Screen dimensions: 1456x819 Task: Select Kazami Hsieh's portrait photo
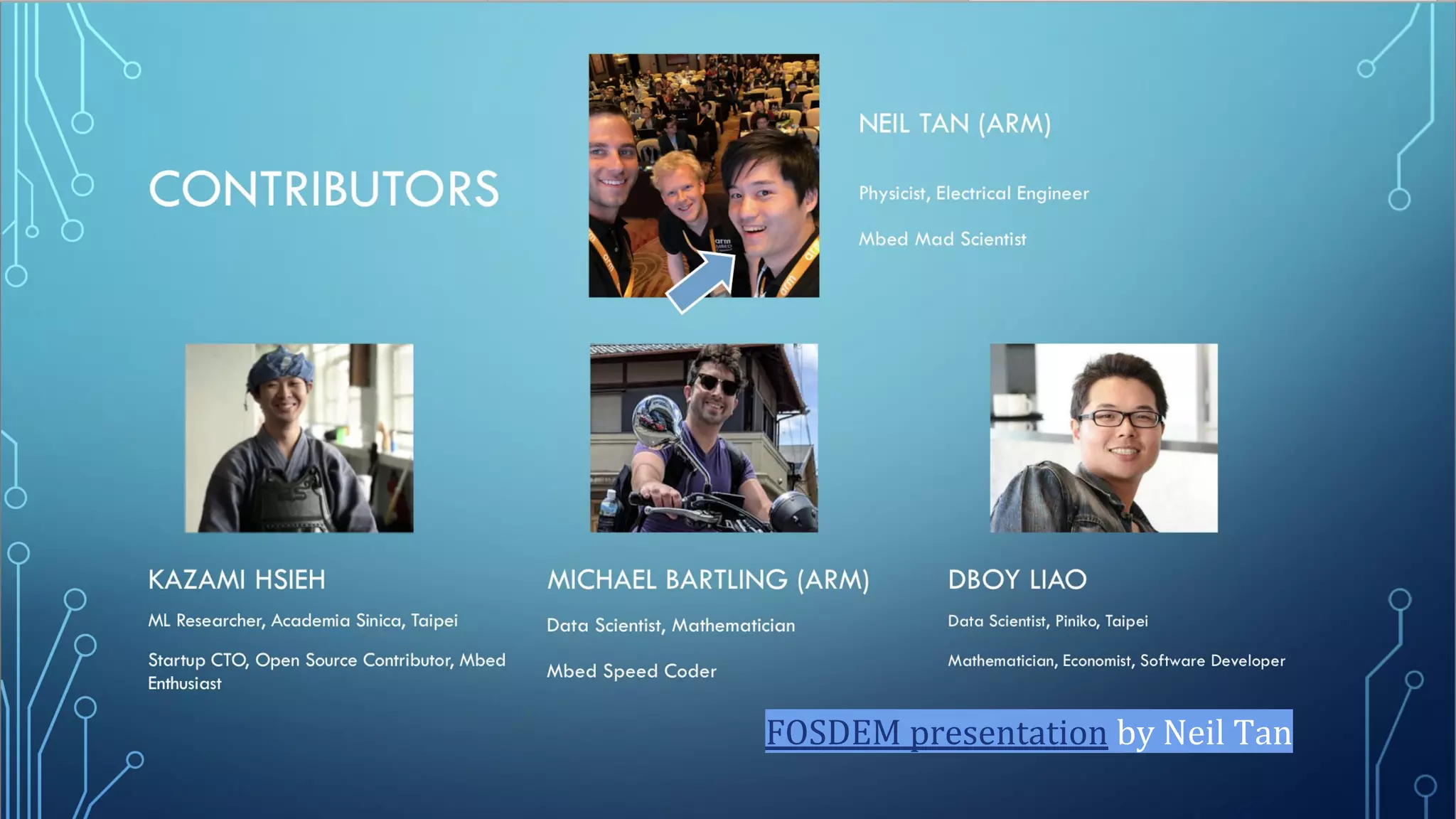(x=299, y=438)
